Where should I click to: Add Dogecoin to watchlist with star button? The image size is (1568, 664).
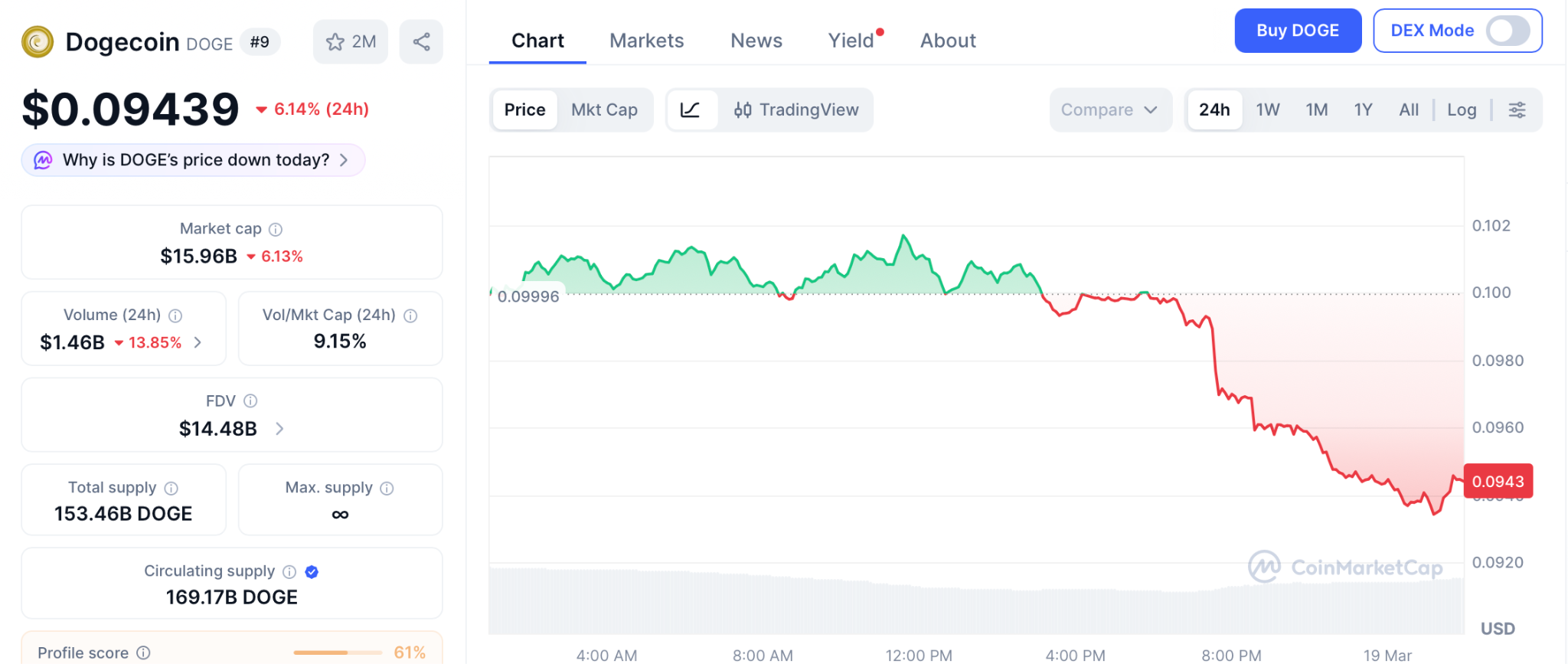pyautogui.click(x=350, y=41)
